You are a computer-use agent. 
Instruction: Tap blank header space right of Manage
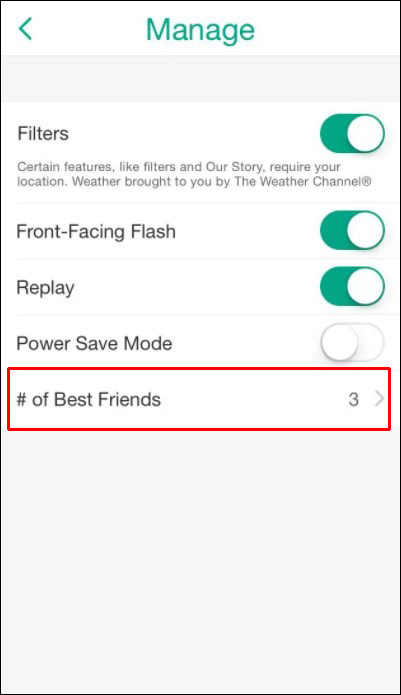(328, 29)
